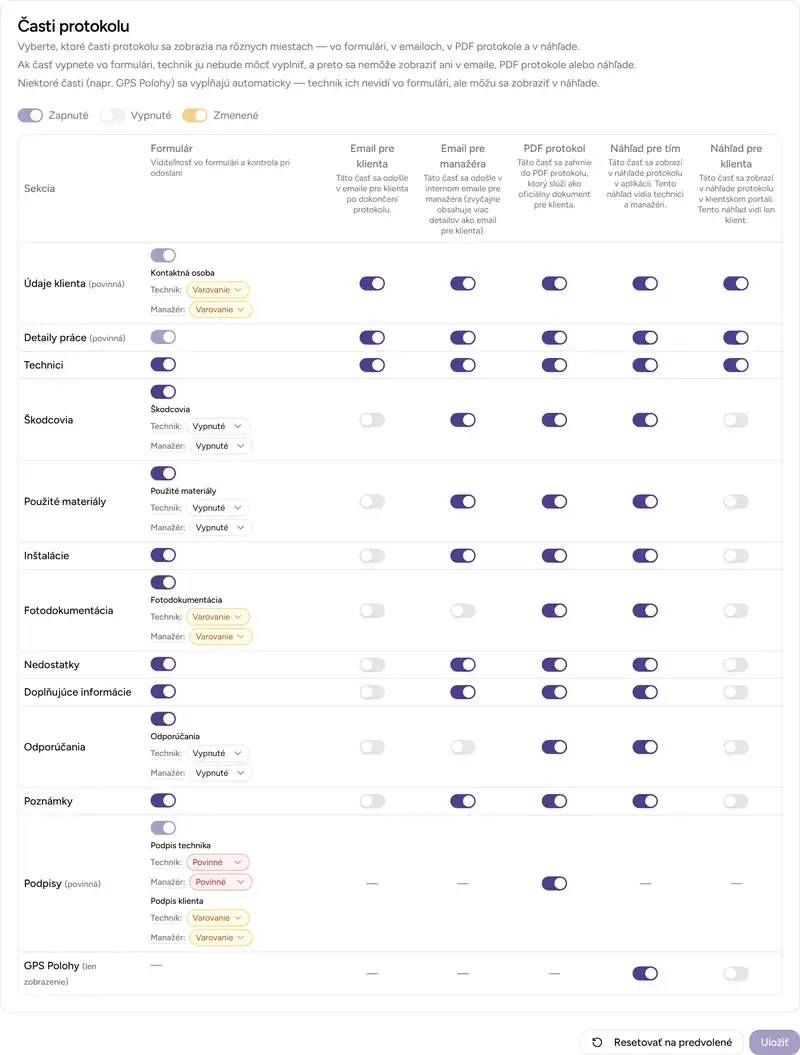Viewport: 800px width, 1055px height.
Task: Click the Zmenené legend toggle sample
Action: pos(195,115)
